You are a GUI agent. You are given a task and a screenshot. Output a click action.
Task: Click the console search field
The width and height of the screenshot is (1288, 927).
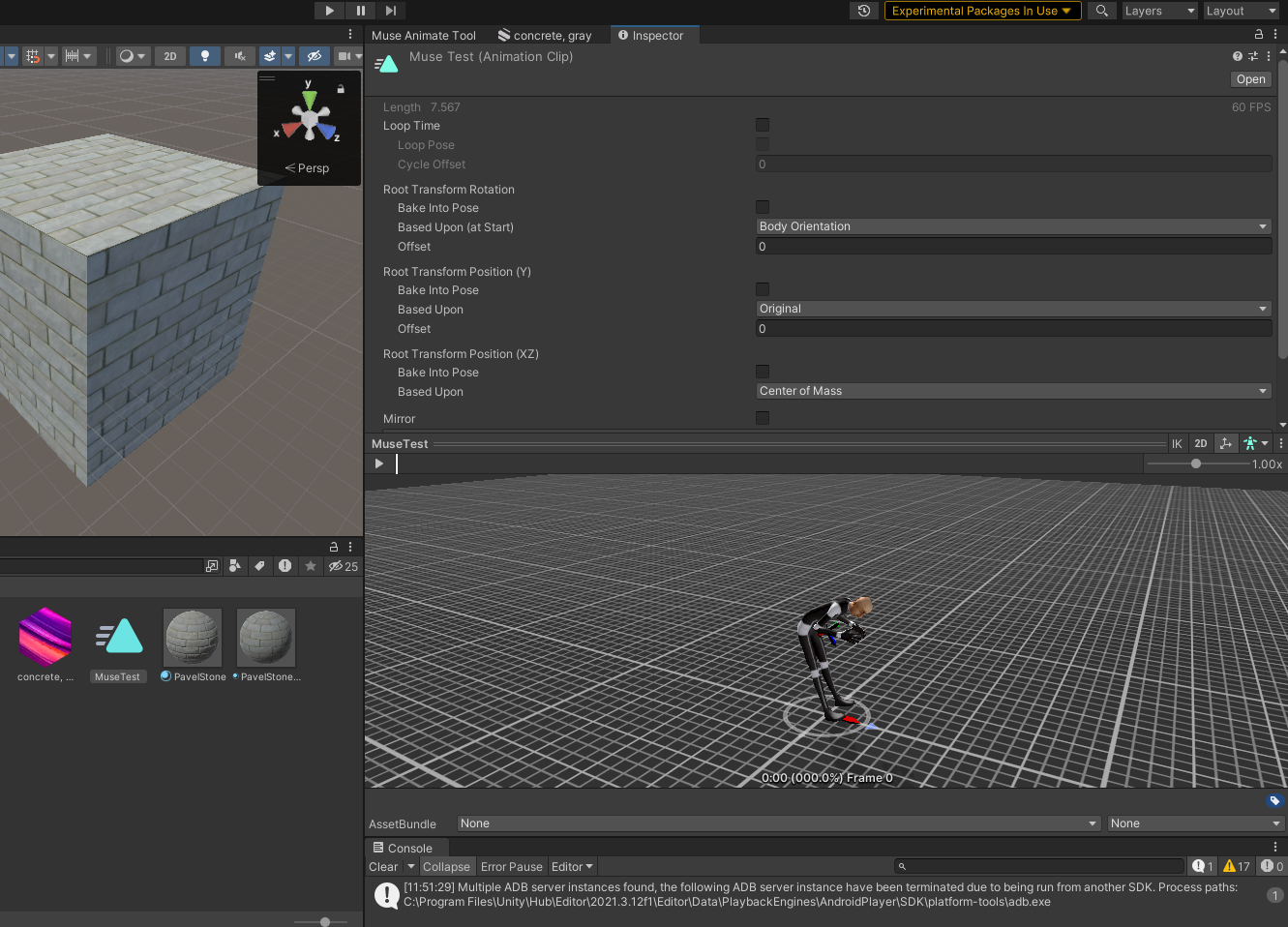click(1038, 867)
